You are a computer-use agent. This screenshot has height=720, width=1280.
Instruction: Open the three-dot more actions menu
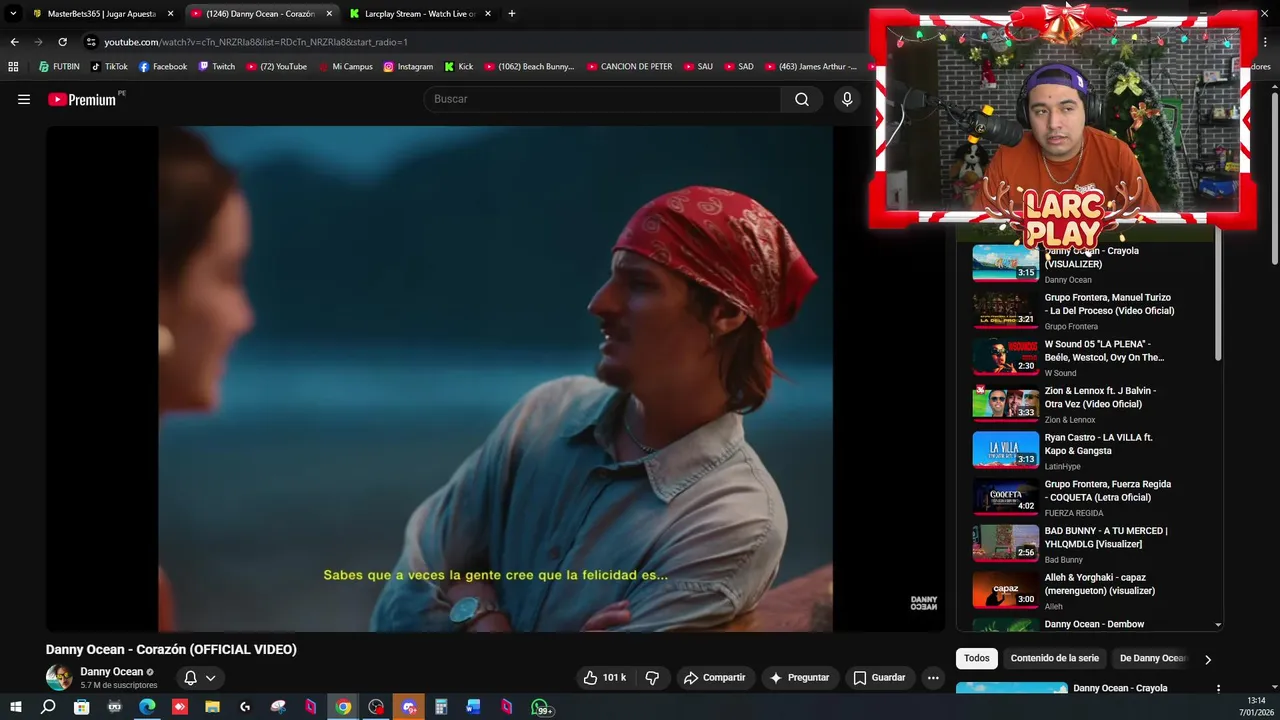point(933,677)
